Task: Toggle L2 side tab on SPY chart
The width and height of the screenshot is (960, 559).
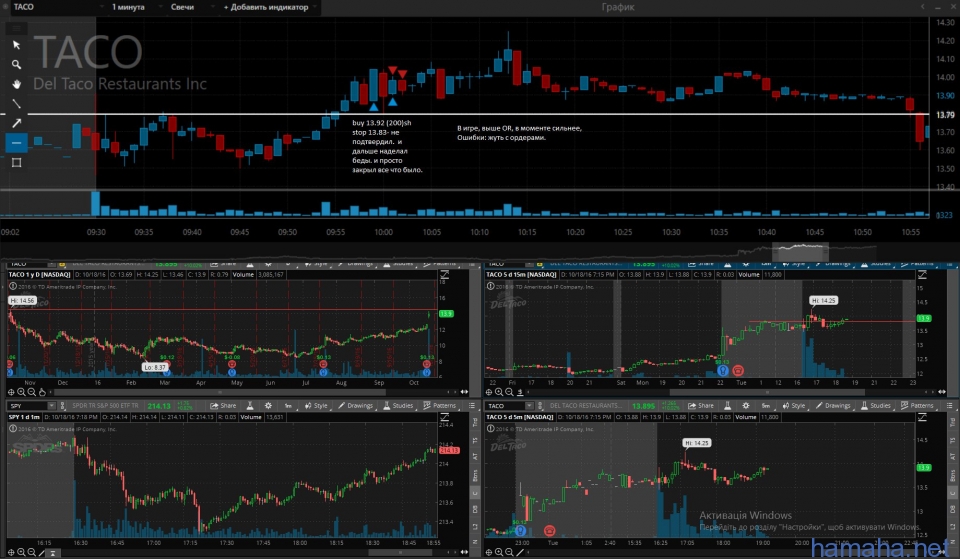Action: pyautogui.click(x=475, y=527)
